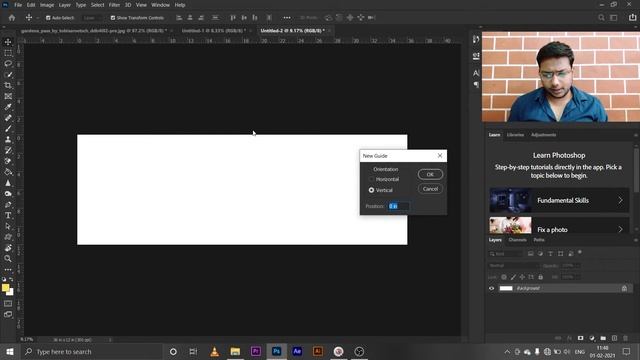Toggle Show Transform Controls checkbox

pyautogui.click(x=113, y=18)
